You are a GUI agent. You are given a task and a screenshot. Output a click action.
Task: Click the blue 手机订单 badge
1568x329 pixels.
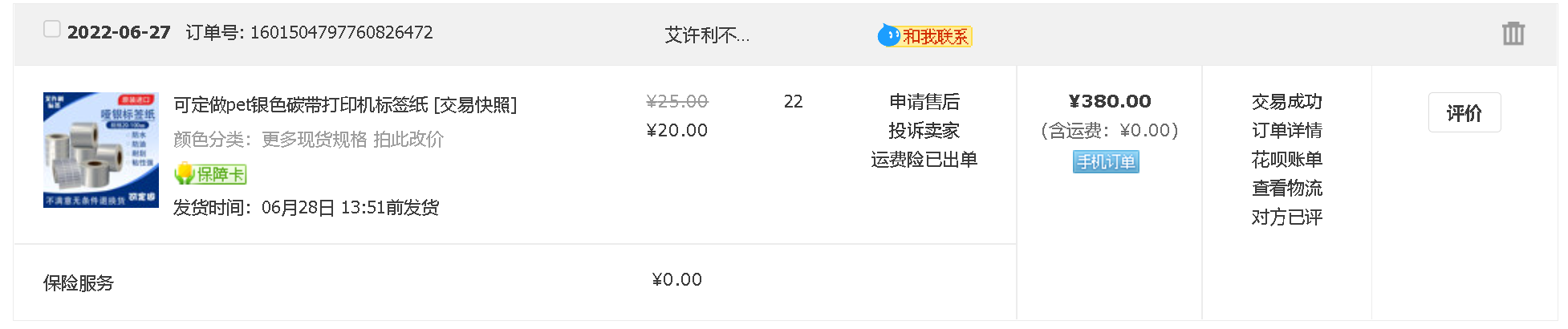point(1106,162)
